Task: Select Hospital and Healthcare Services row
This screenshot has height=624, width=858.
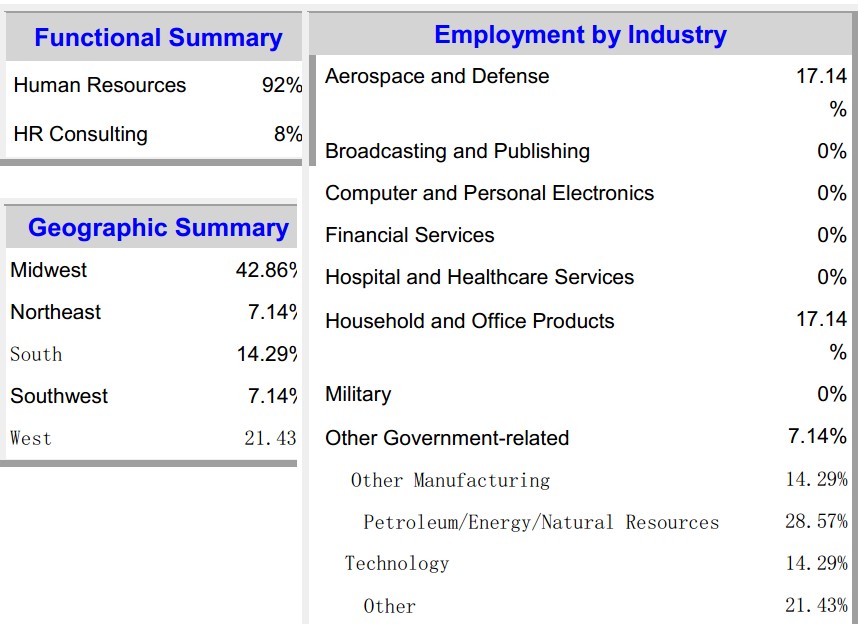Action: pyautogui.click(x=479, y=277)
